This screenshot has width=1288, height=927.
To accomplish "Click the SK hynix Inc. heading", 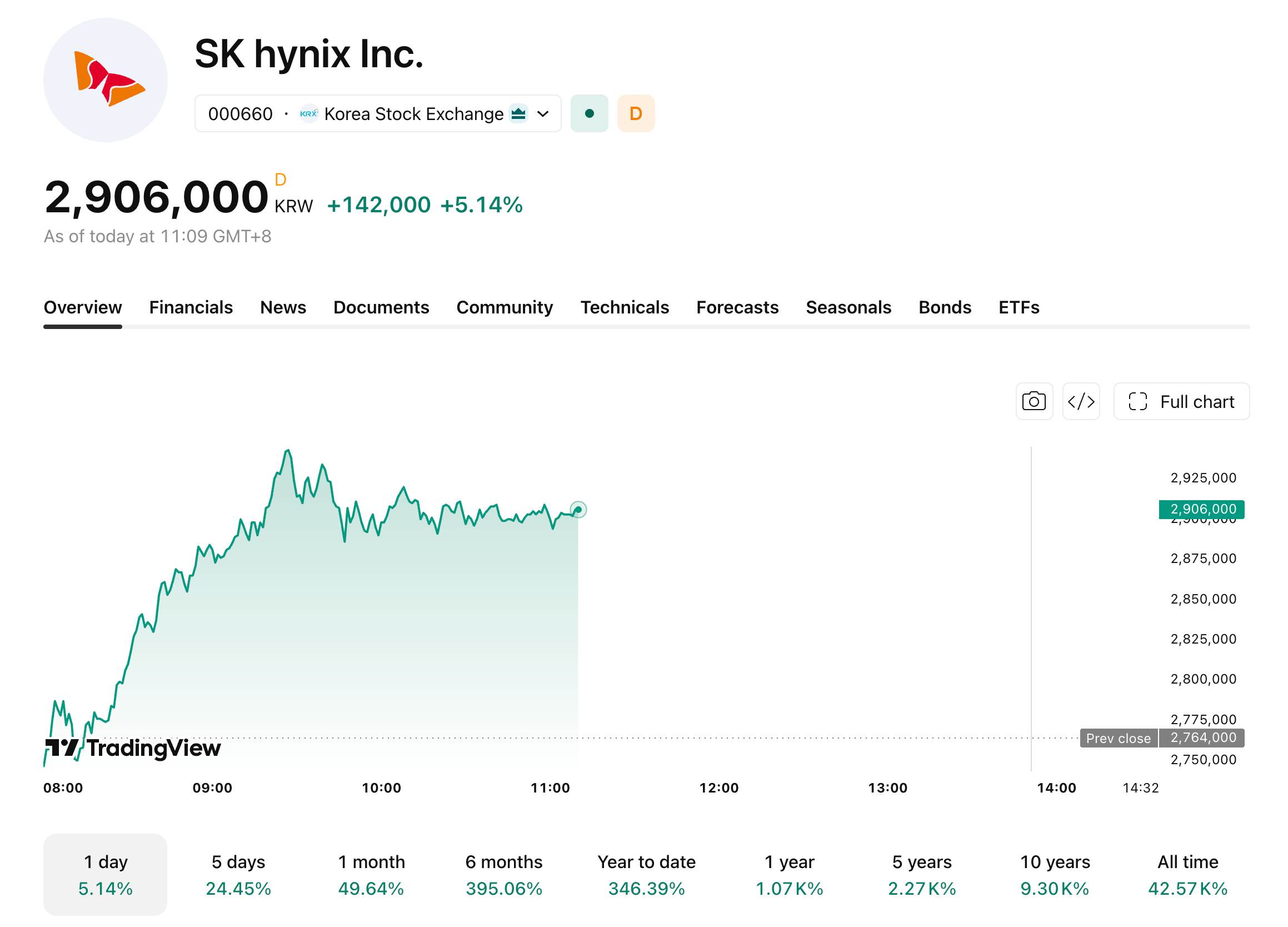I will (309, 54).
